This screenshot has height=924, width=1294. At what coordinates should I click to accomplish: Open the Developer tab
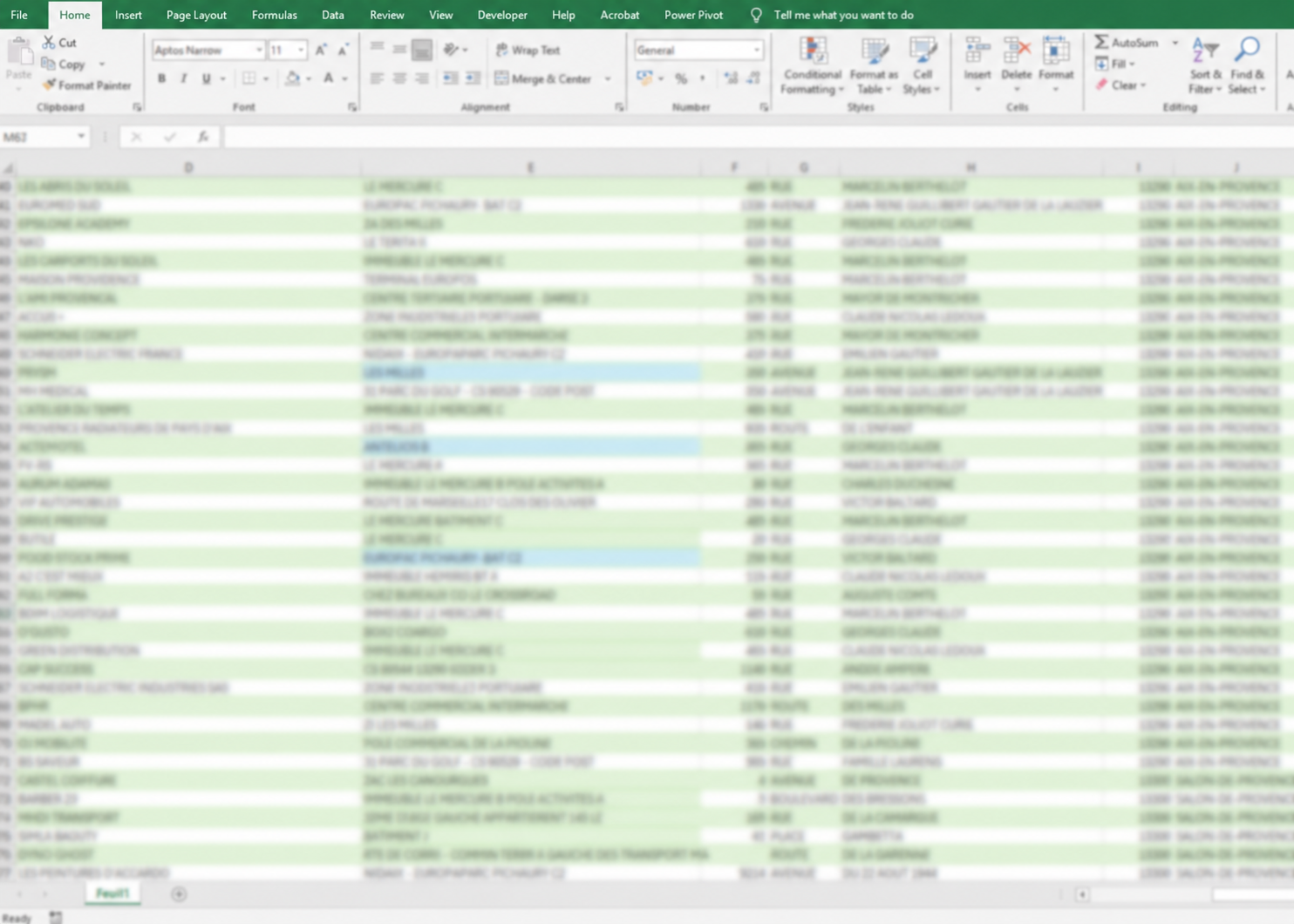pyautogui.click(x=502, y=15)
